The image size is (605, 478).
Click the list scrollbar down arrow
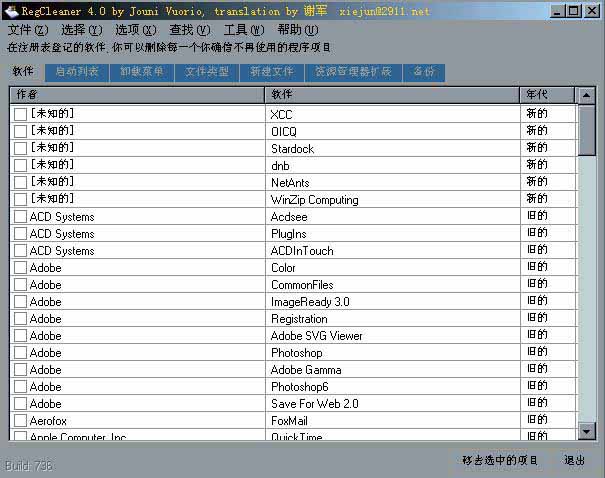pos(587,431)
